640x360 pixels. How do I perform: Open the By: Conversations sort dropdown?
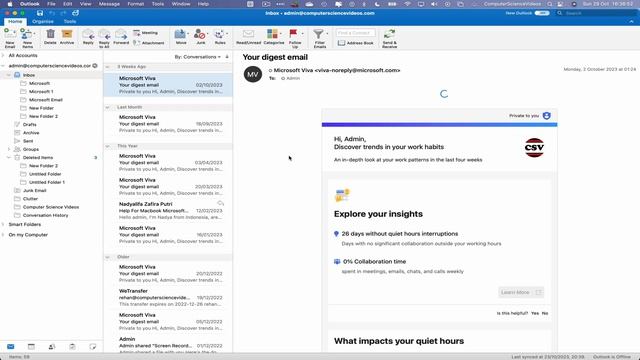pos(198,57)
